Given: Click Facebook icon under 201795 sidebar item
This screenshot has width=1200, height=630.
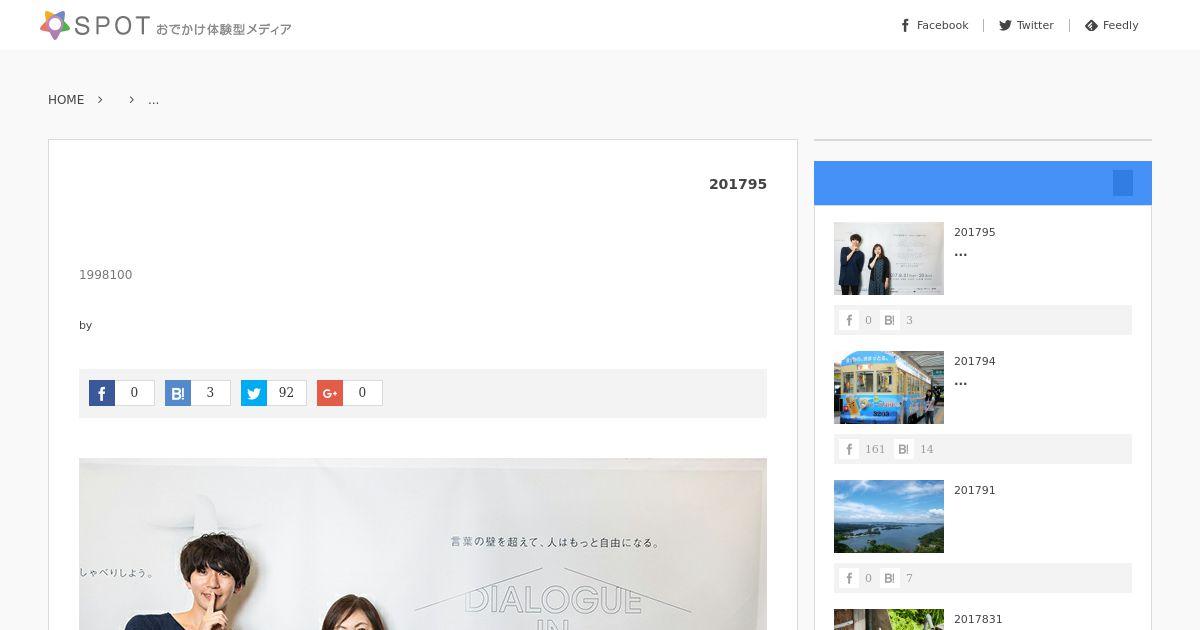Looking at the screenshot, I should pos(849,320).
